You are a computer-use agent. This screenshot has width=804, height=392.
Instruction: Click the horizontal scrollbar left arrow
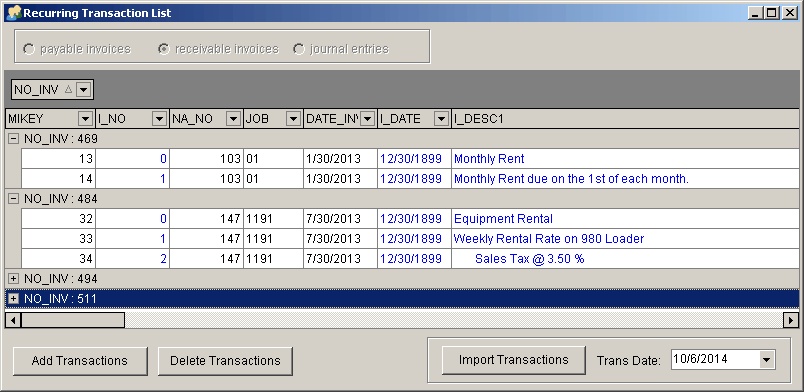coord(13,320)
